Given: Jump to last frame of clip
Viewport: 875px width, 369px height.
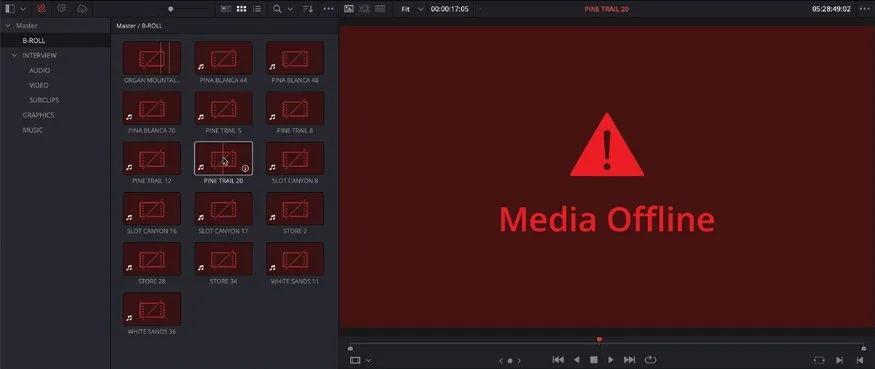Looking at the screenshot, I should pyautogui.click(x=629, y=360).
